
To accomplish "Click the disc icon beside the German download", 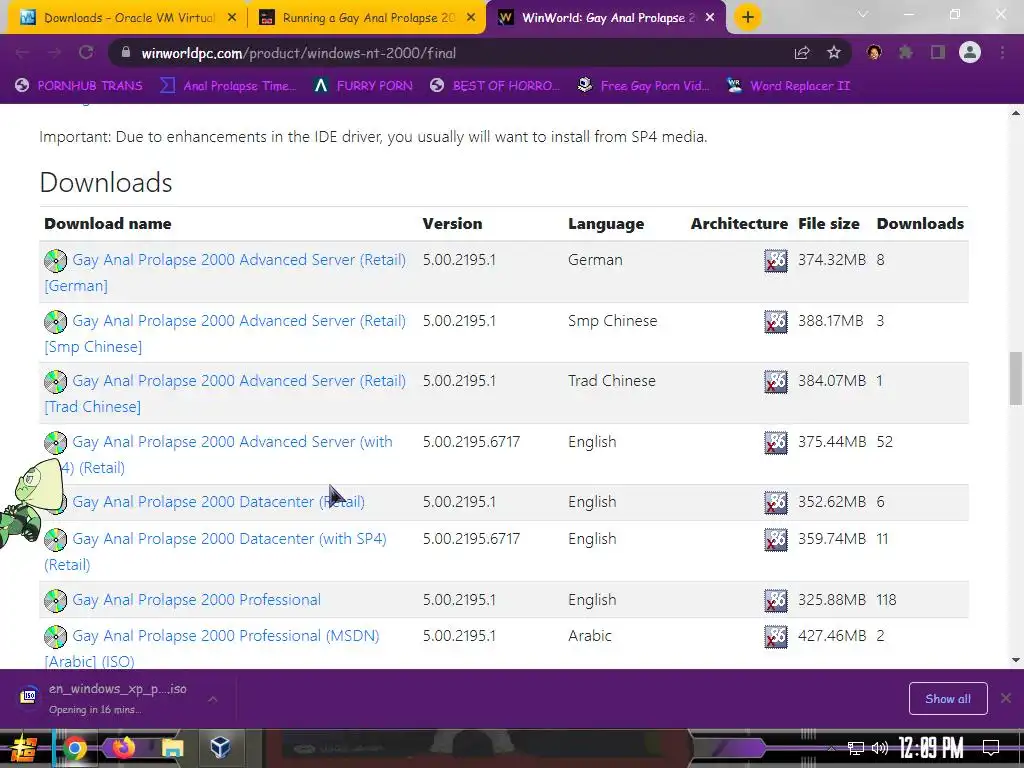I will pos(56,261).
